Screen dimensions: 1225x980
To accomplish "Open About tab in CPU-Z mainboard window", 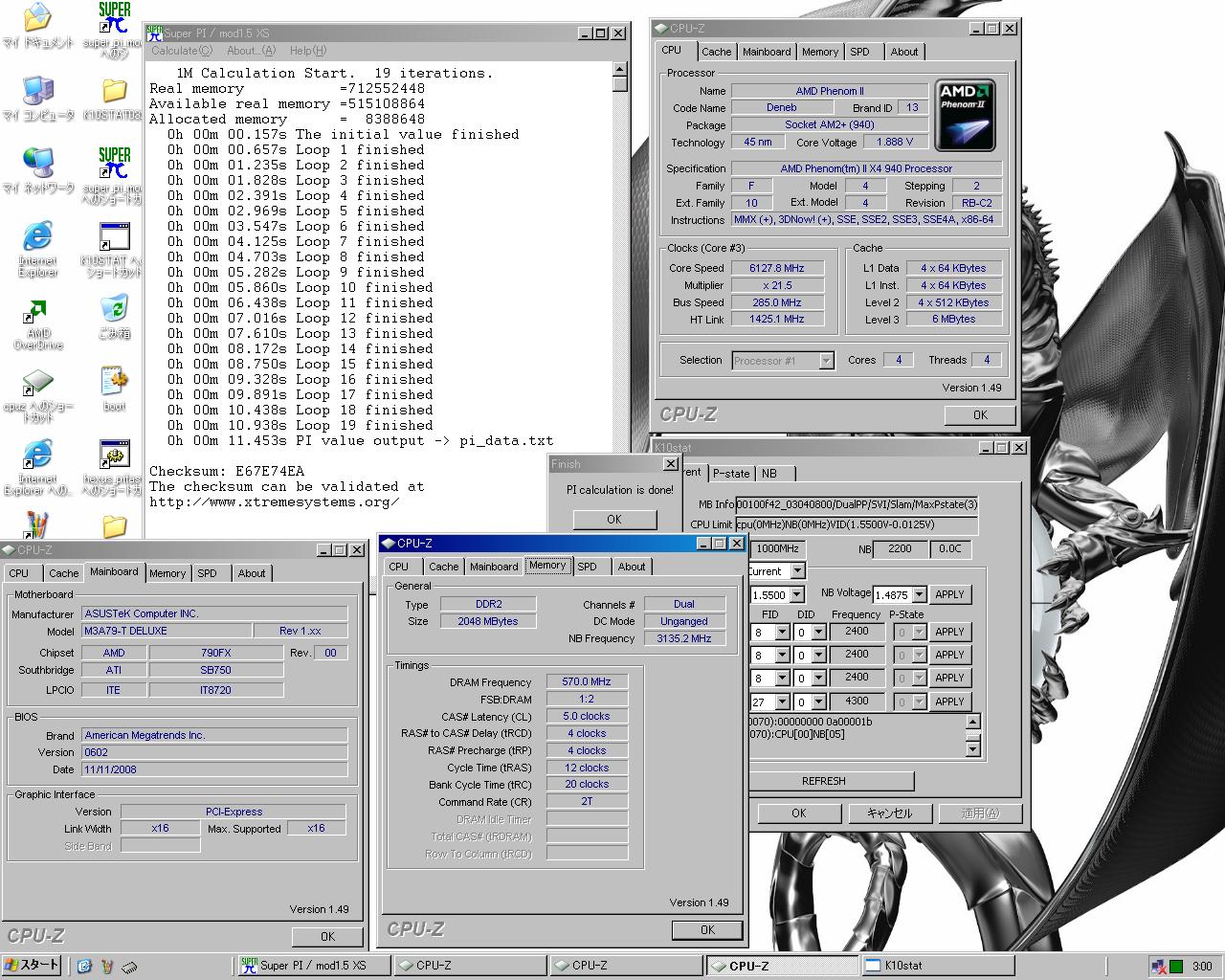I will point(252,573).
